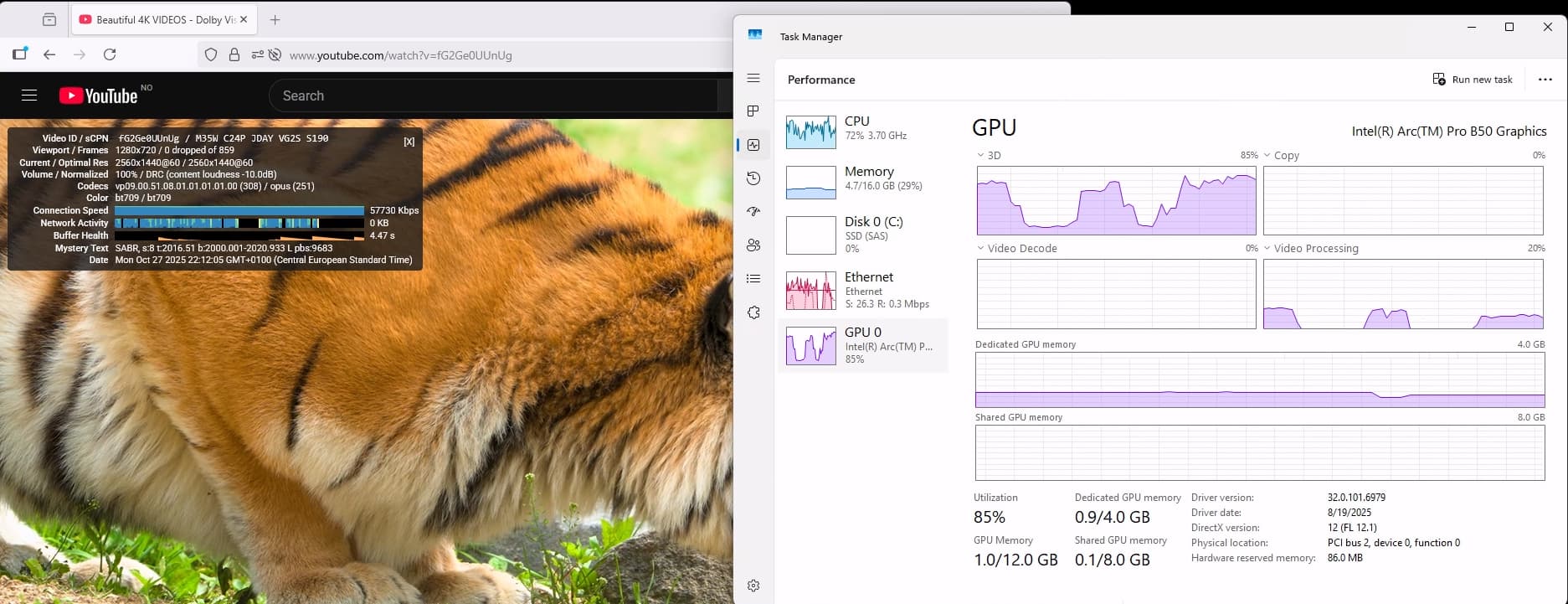Open Services page puzzle icon

click(753, 312)
